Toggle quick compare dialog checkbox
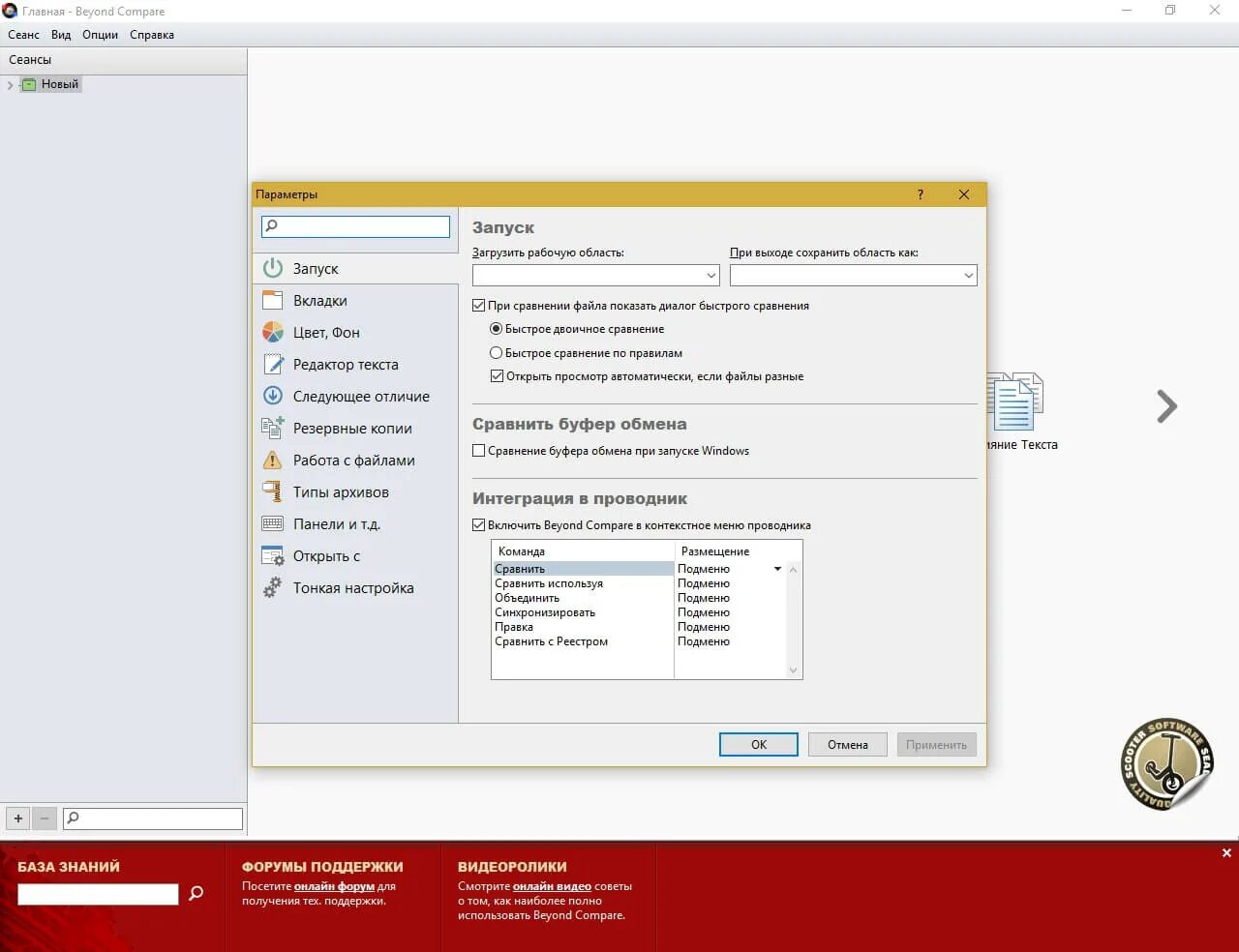This screenshot has width=1239, height=952. (478, 306)
